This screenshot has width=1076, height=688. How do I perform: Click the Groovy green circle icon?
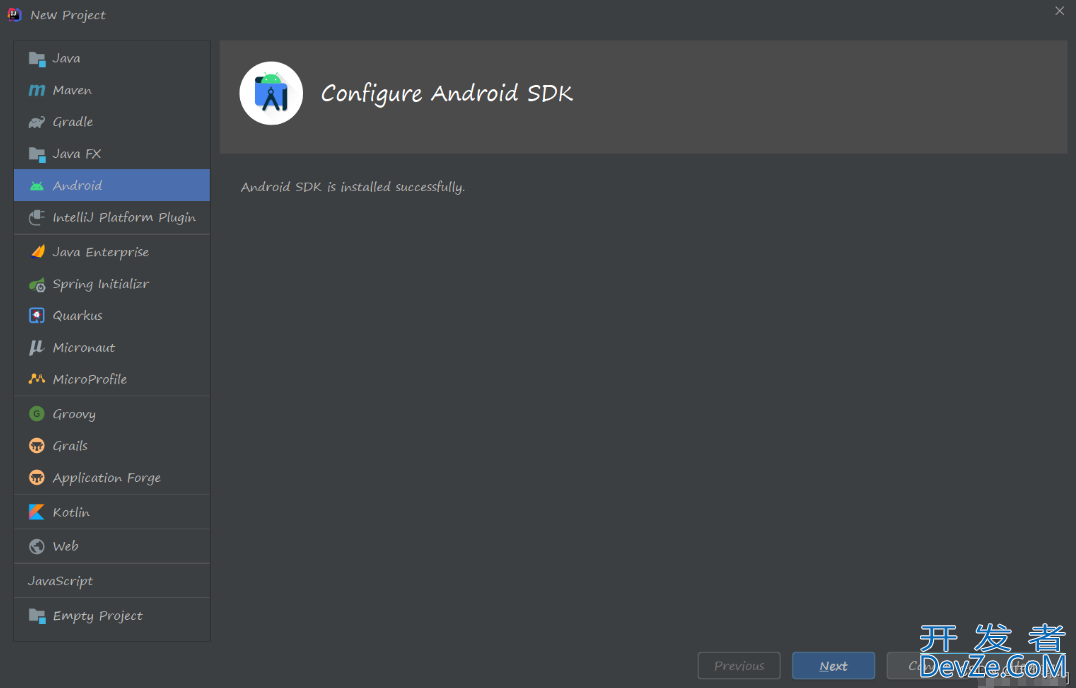(x=37, y=414)
